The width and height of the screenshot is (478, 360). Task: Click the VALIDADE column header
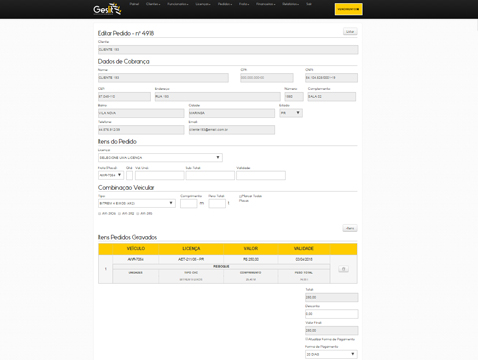(304, 249)
